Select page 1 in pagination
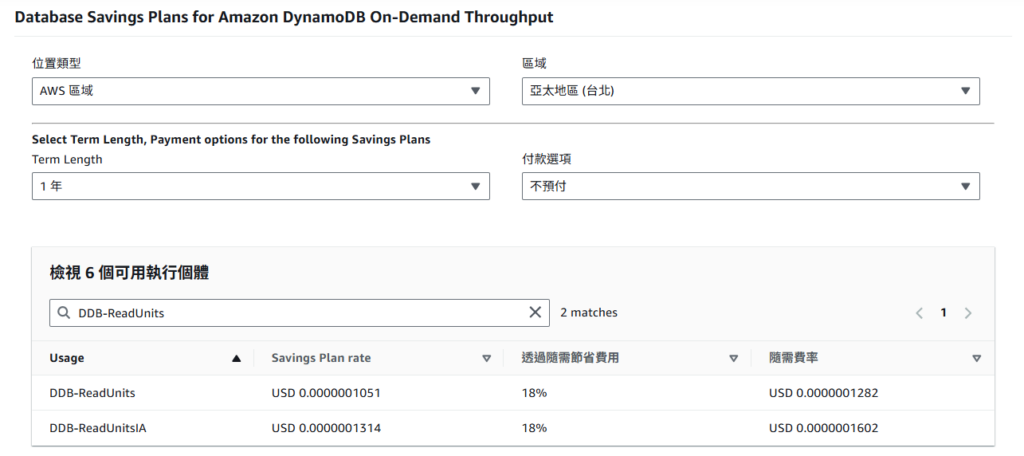1024x456 pixels. (943, 313)
